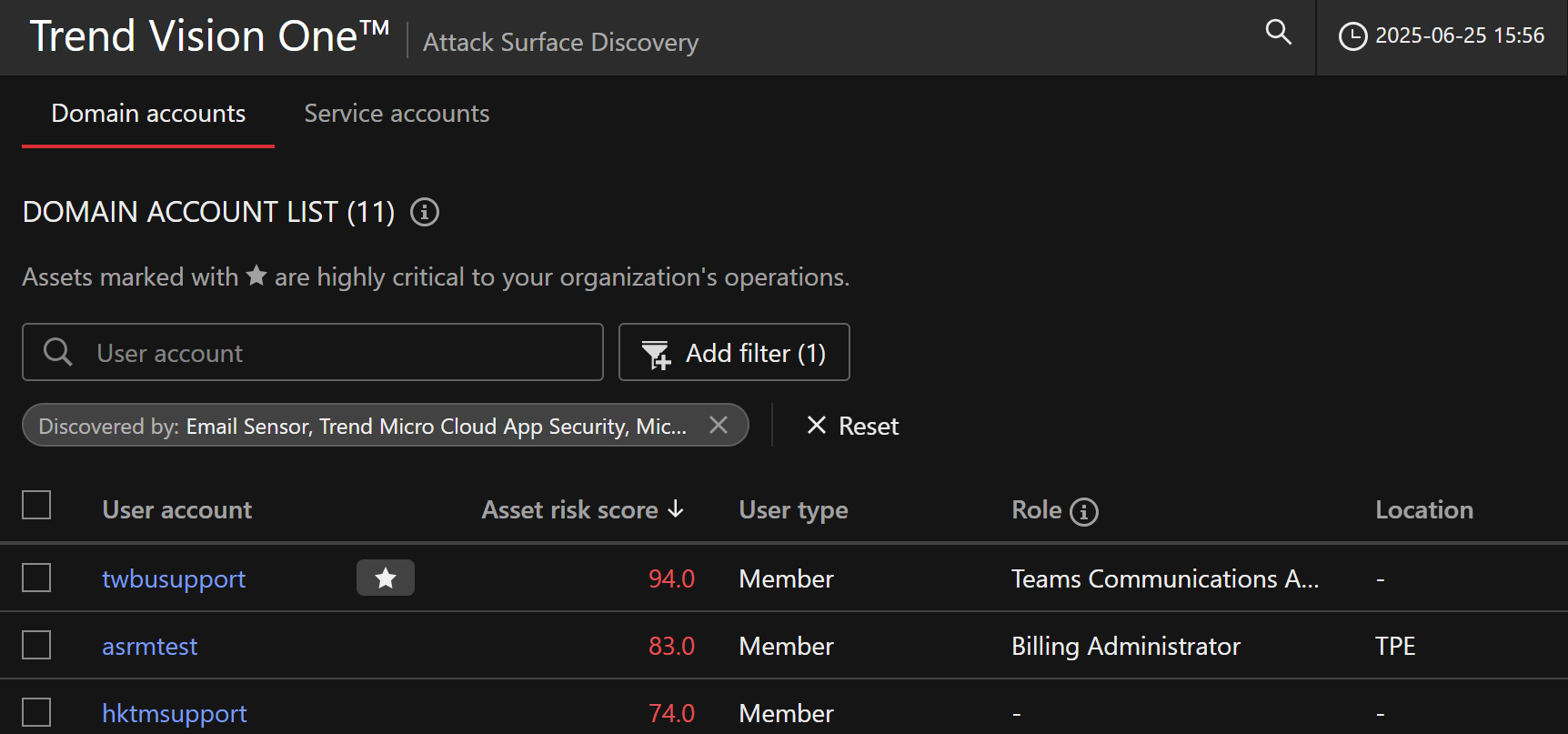Click the Asset risk score sort arrow
The height and width of the screenshot is (734, 1568).
coord(676,509)
